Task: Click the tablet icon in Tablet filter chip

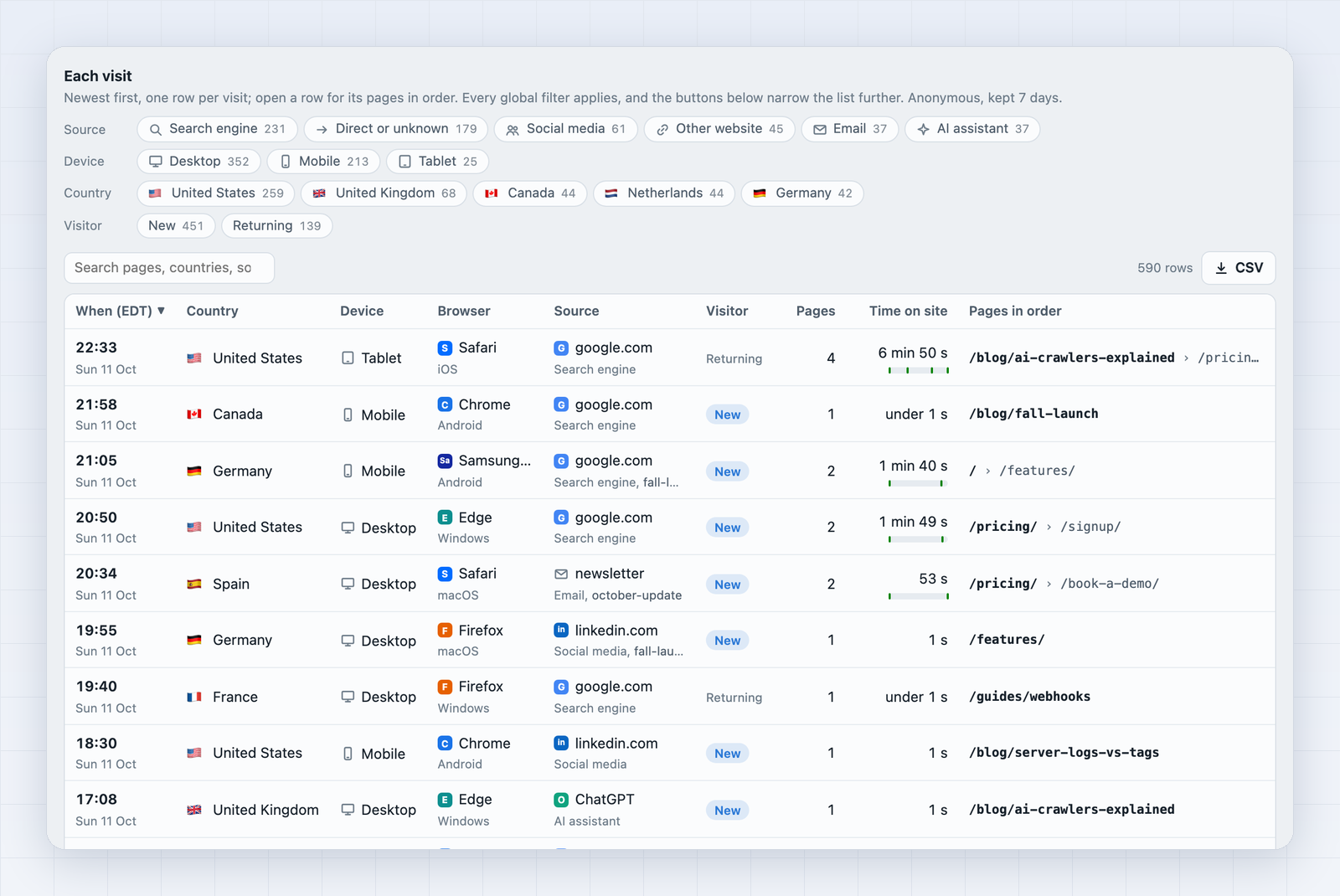Action: pos(405,162)
